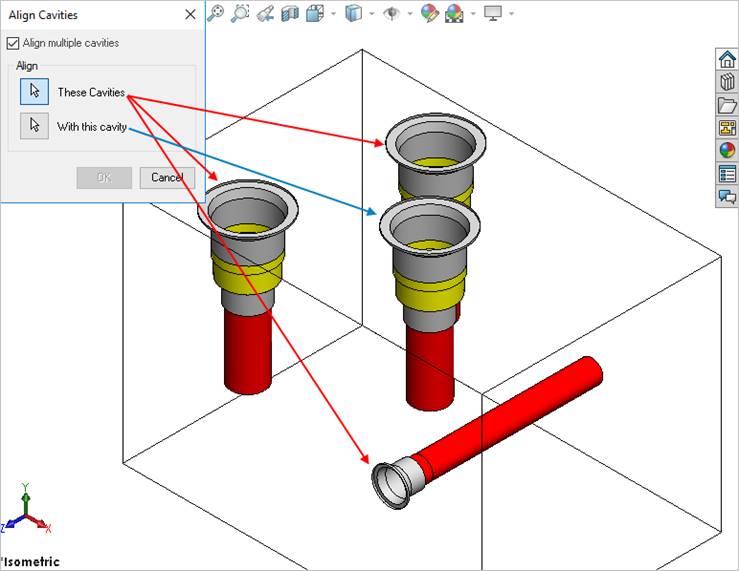739x571 pixels.
Task: Select the Zoom to Area tool
Action: 240,13
